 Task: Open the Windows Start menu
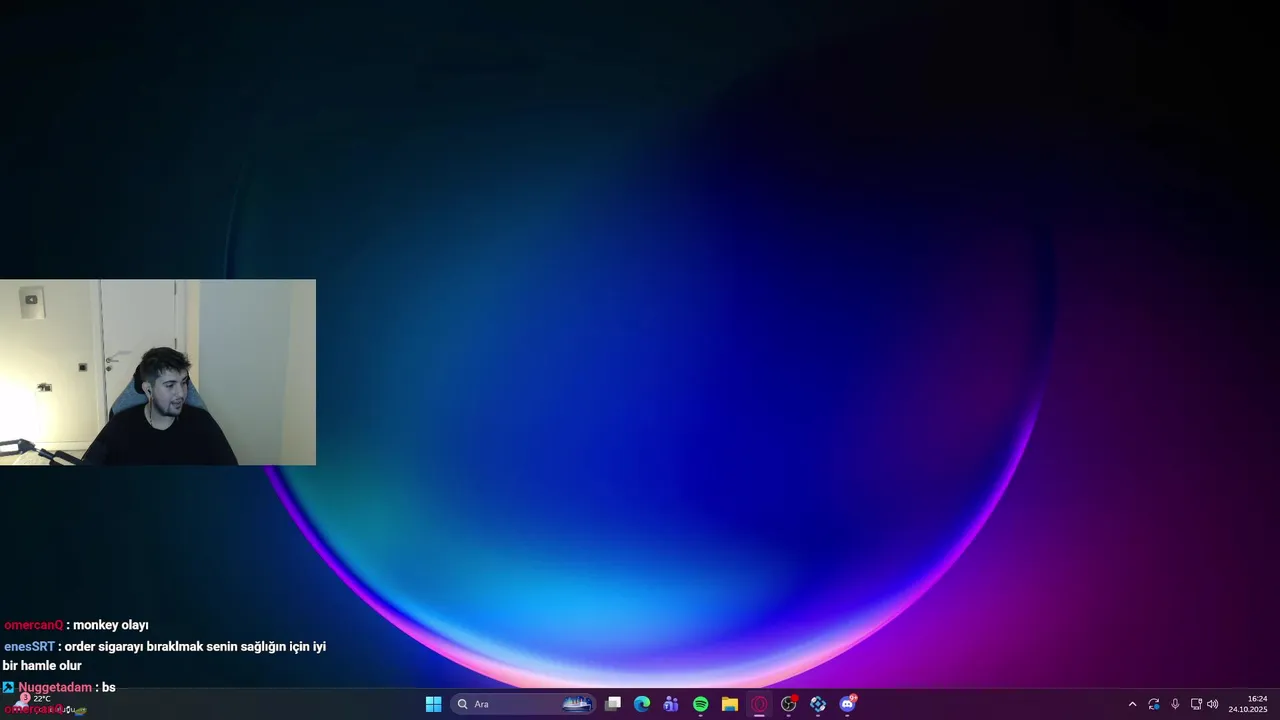(x=433, y=704)
